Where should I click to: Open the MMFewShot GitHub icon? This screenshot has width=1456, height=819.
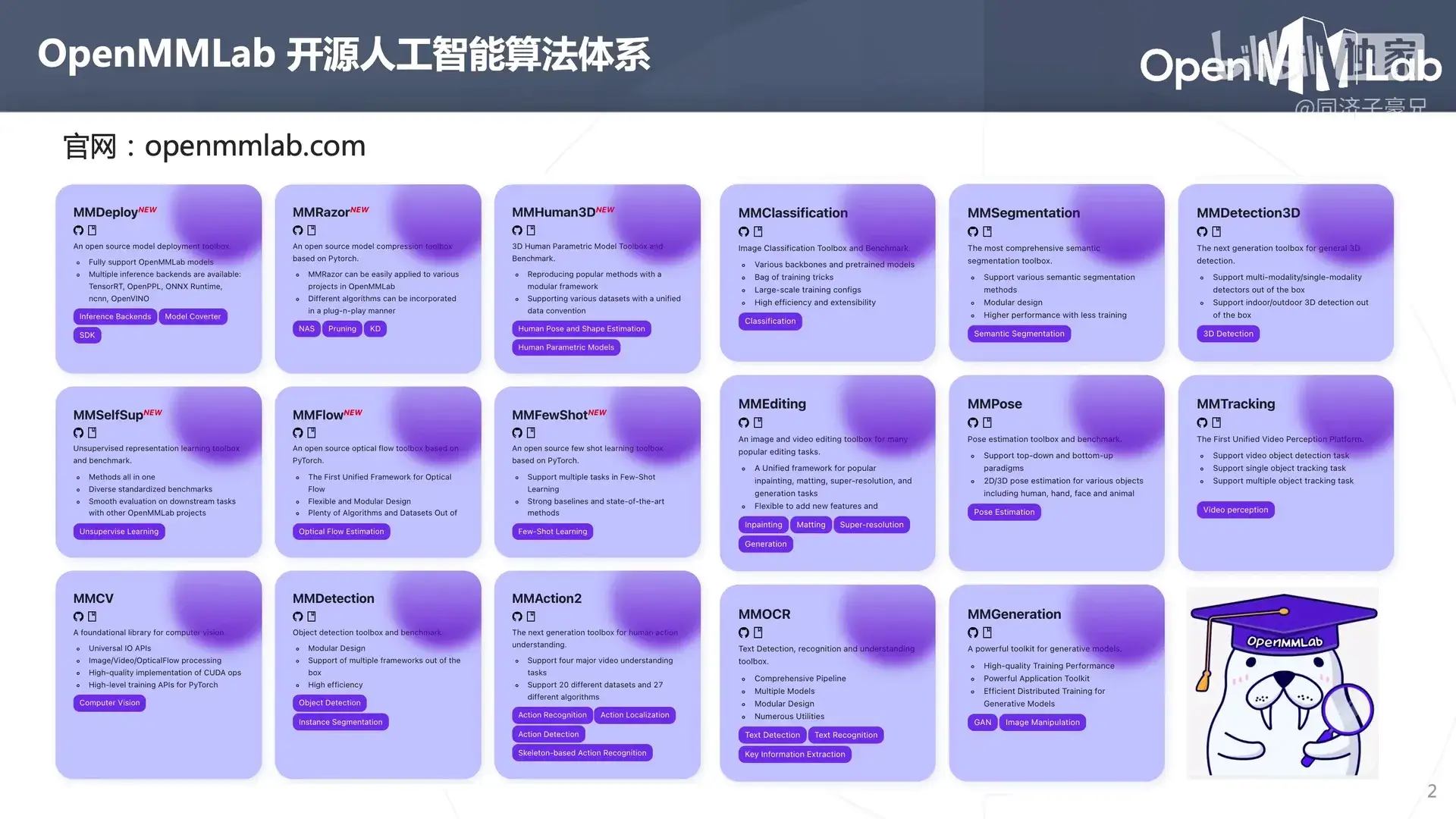pyautogui.click(x=517, y=433)
